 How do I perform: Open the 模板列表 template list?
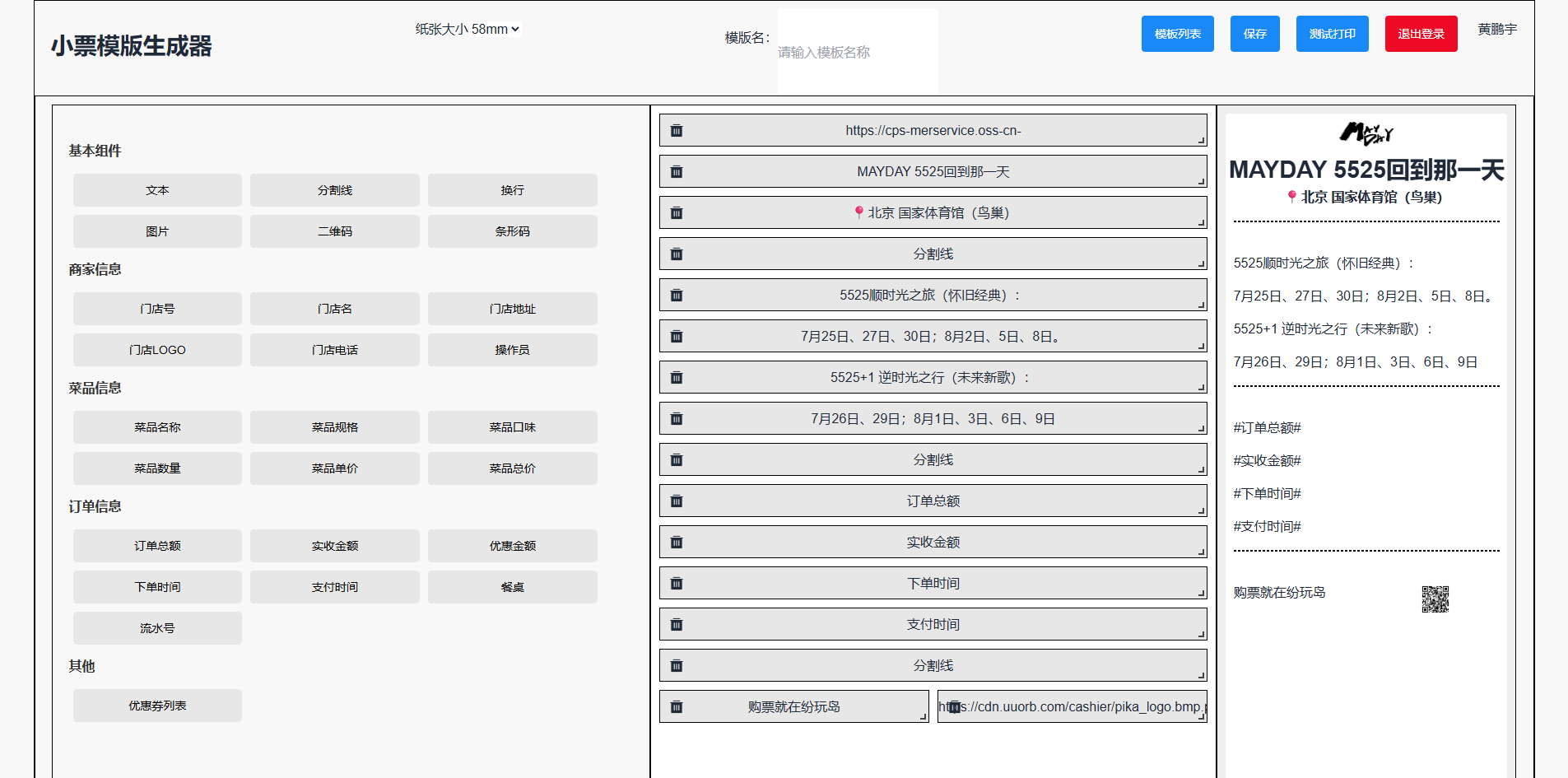[1177, 34]
